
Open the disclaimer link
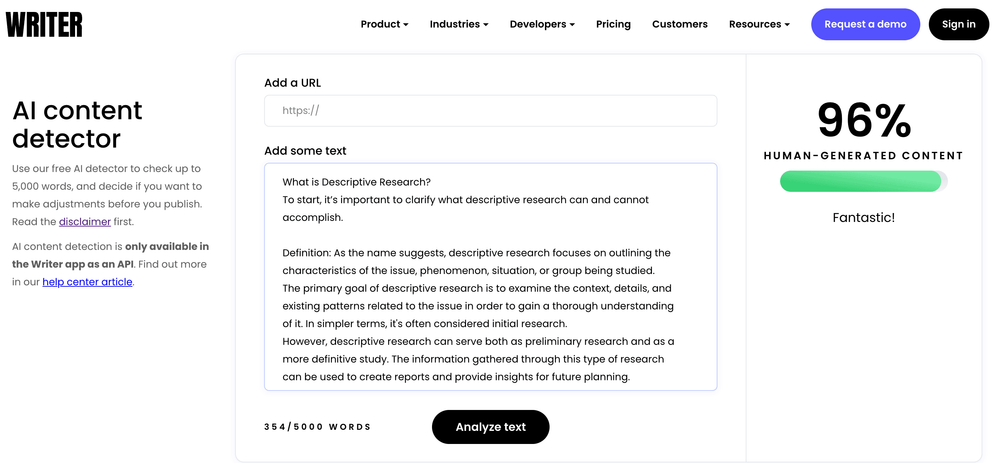[x=85, y=222]
